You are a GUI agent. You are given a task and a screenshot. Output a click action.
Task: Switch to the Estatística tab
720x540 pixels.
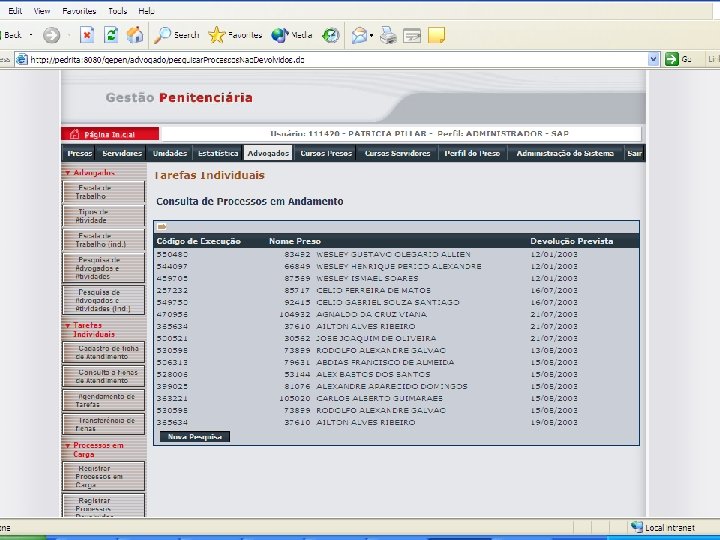click(x=218, y=153)
